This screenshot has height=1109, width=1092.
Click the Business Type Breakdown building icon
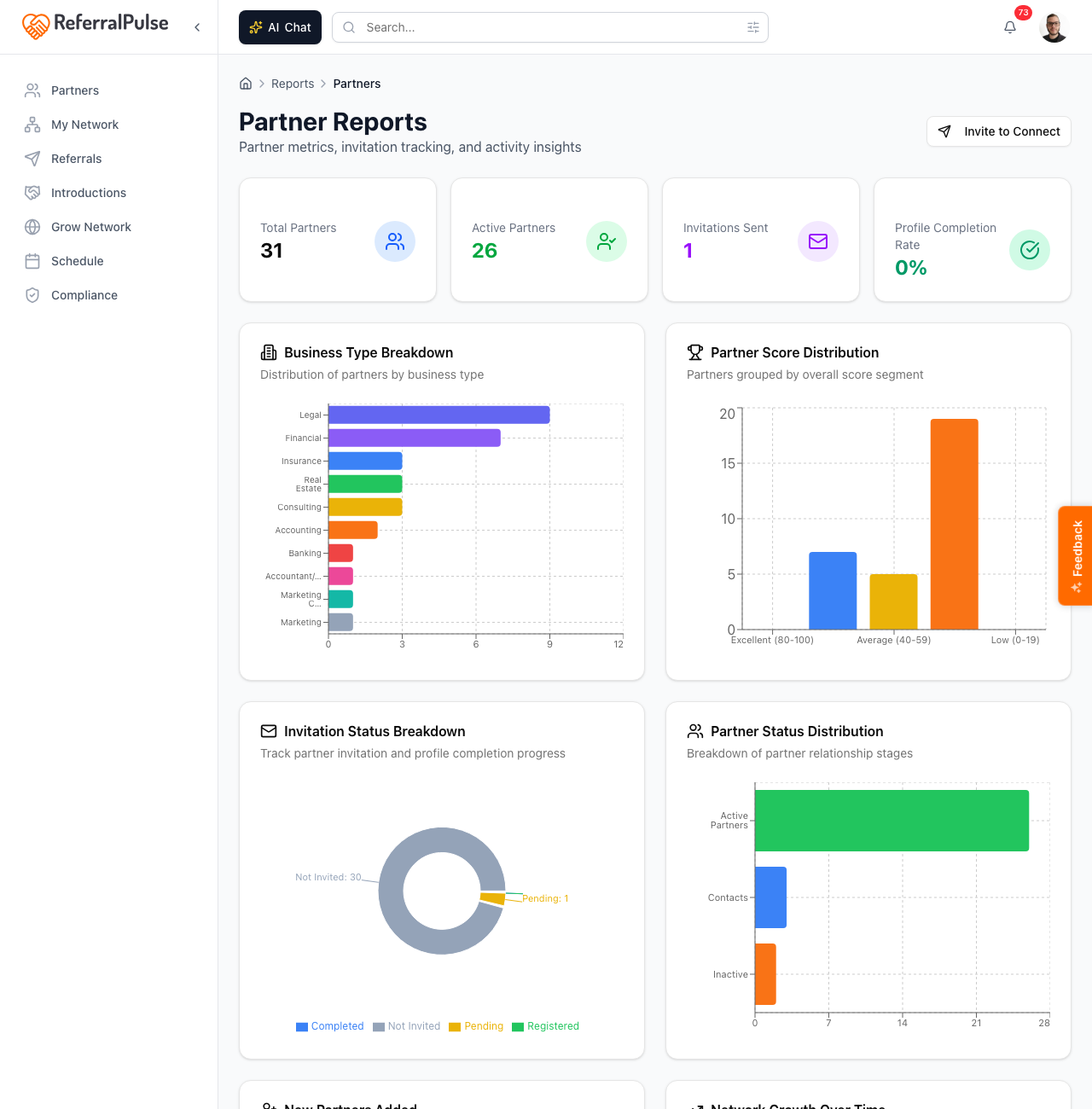tap(269, 352)
